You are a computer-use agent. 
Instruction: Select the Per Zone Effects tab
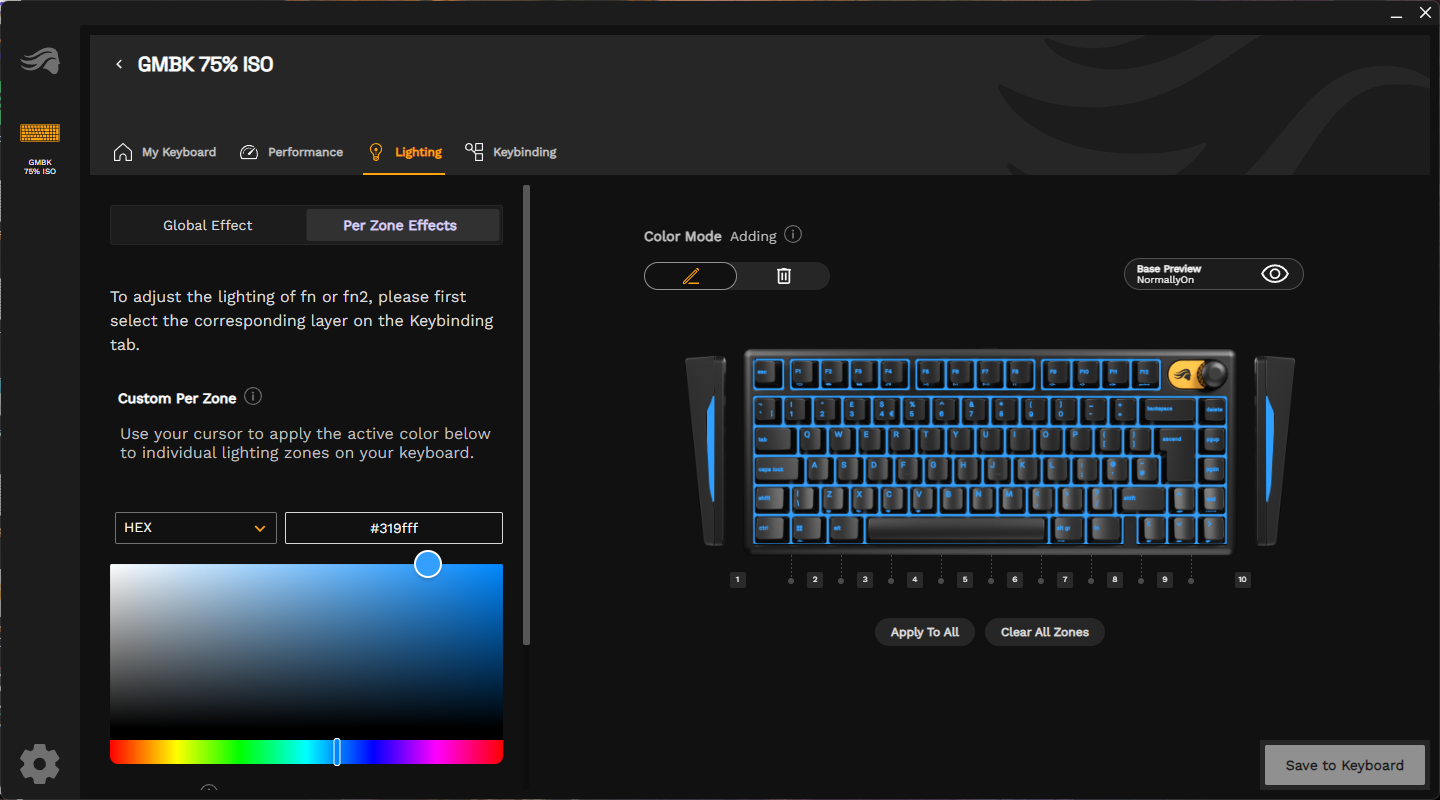pyautogui.click(x=400, y=225)
